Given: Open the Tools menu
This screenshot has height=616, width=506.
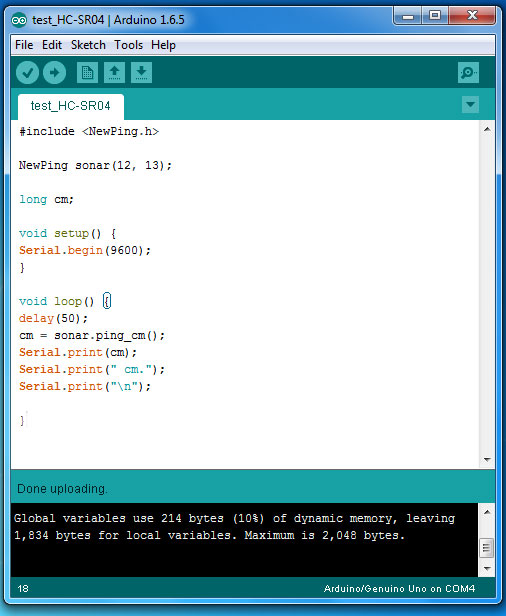Looking at the screenshot, I should pyautogui.click(x=128, y=45).
